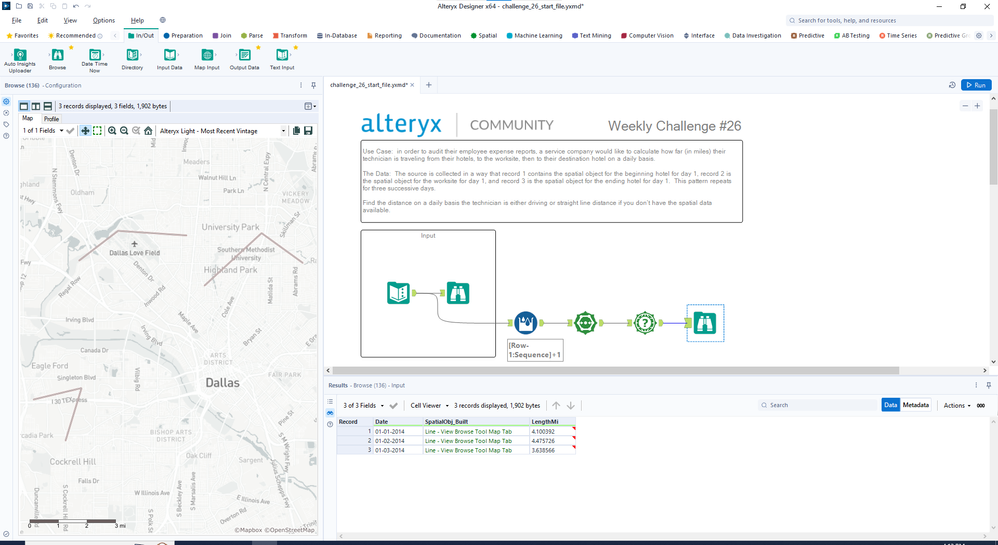Click the previous record up arrow

(556, 405)
